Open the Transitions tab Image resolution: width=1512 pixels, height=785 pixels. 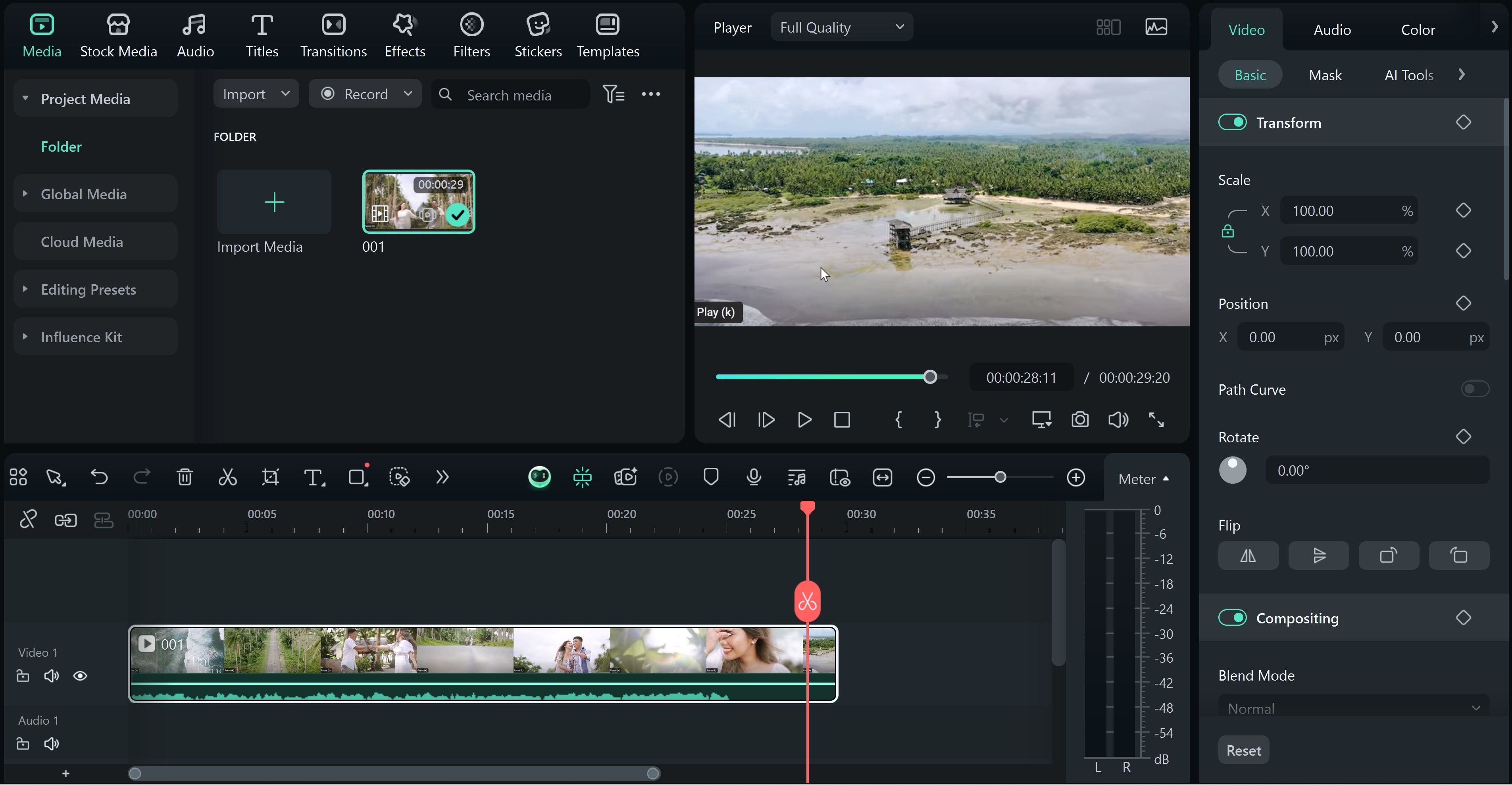333,35
